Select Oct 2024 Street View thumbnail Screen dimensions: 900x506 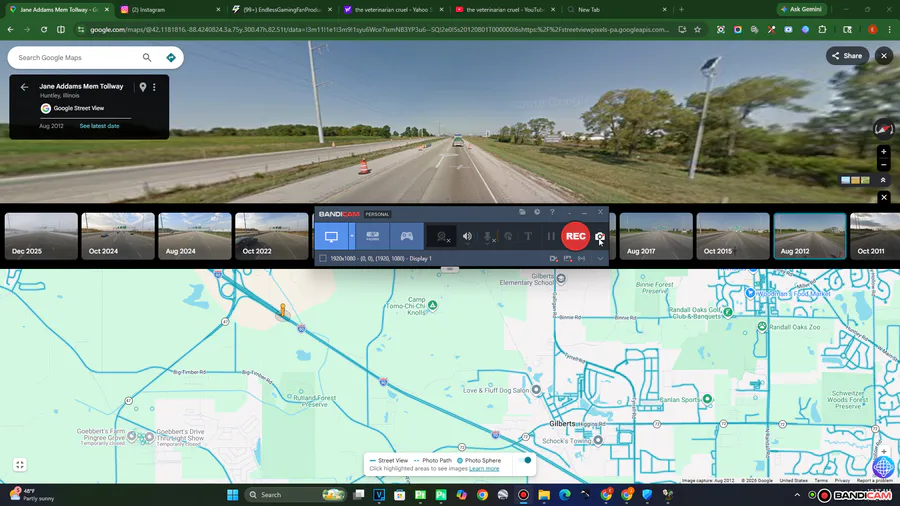pyautogui.click(x=118, y=236)
